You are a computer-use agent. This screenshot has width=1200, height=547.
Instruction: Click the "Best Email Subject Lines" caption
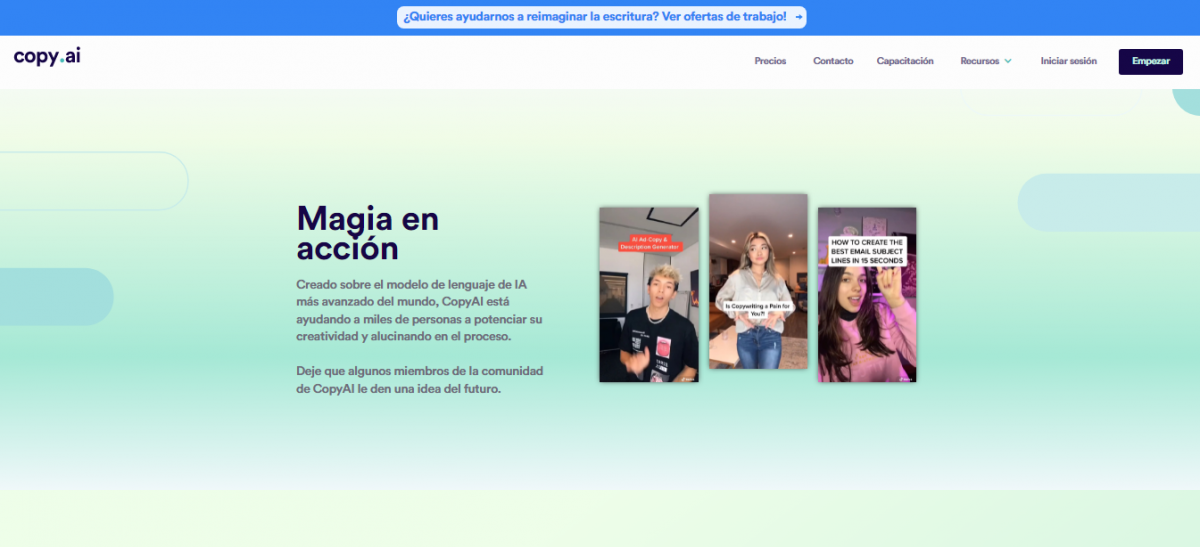tap(866, 251)
